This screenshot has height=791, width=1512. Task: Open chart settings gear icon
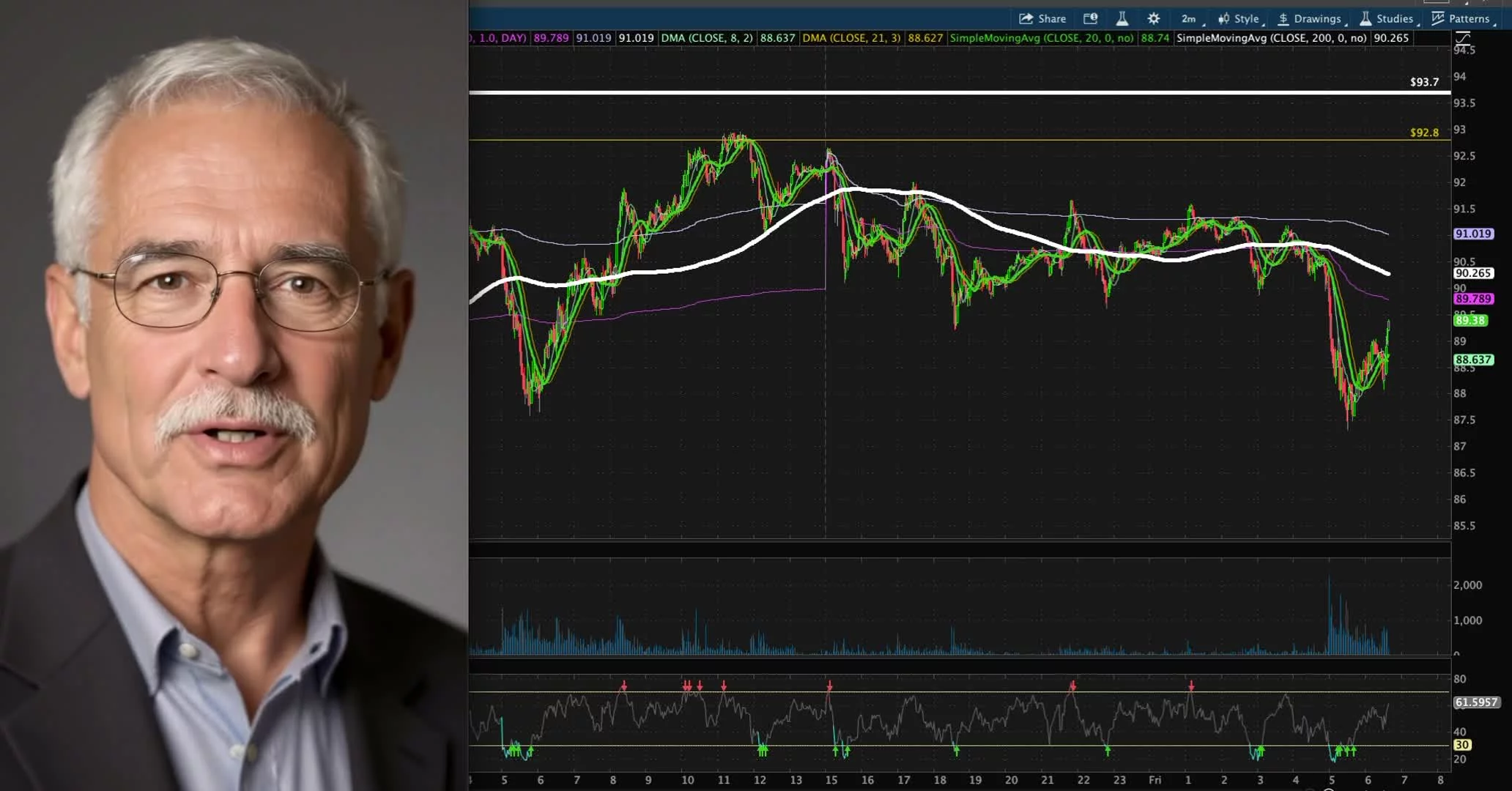1153,18
